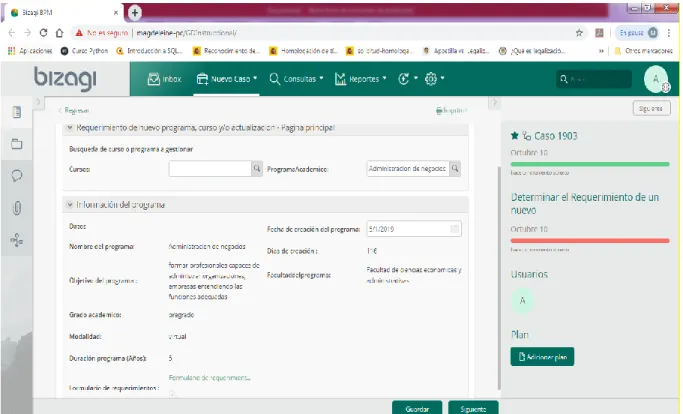This screenshot has width=683, height=414.
Task: Open Apostilla vs Legaliz bookmark
Action: 456,51
